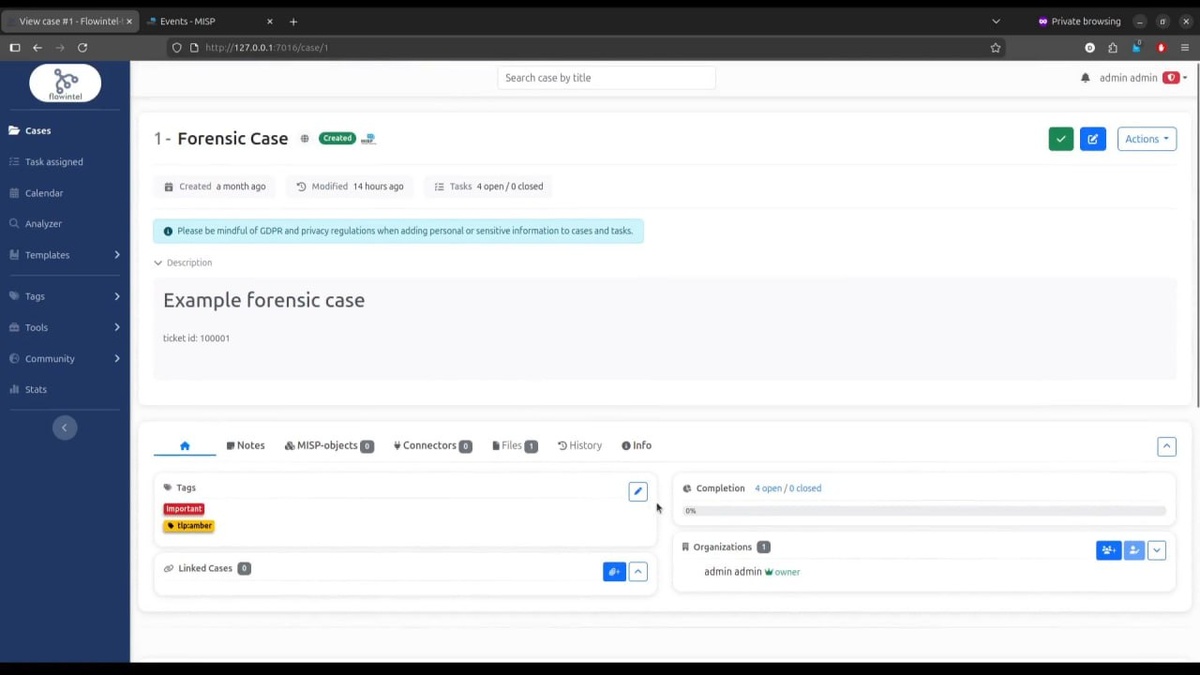Click the ticket id: 100001 text
This screenshot has height=675, width=1200.
tap(196, 338)
